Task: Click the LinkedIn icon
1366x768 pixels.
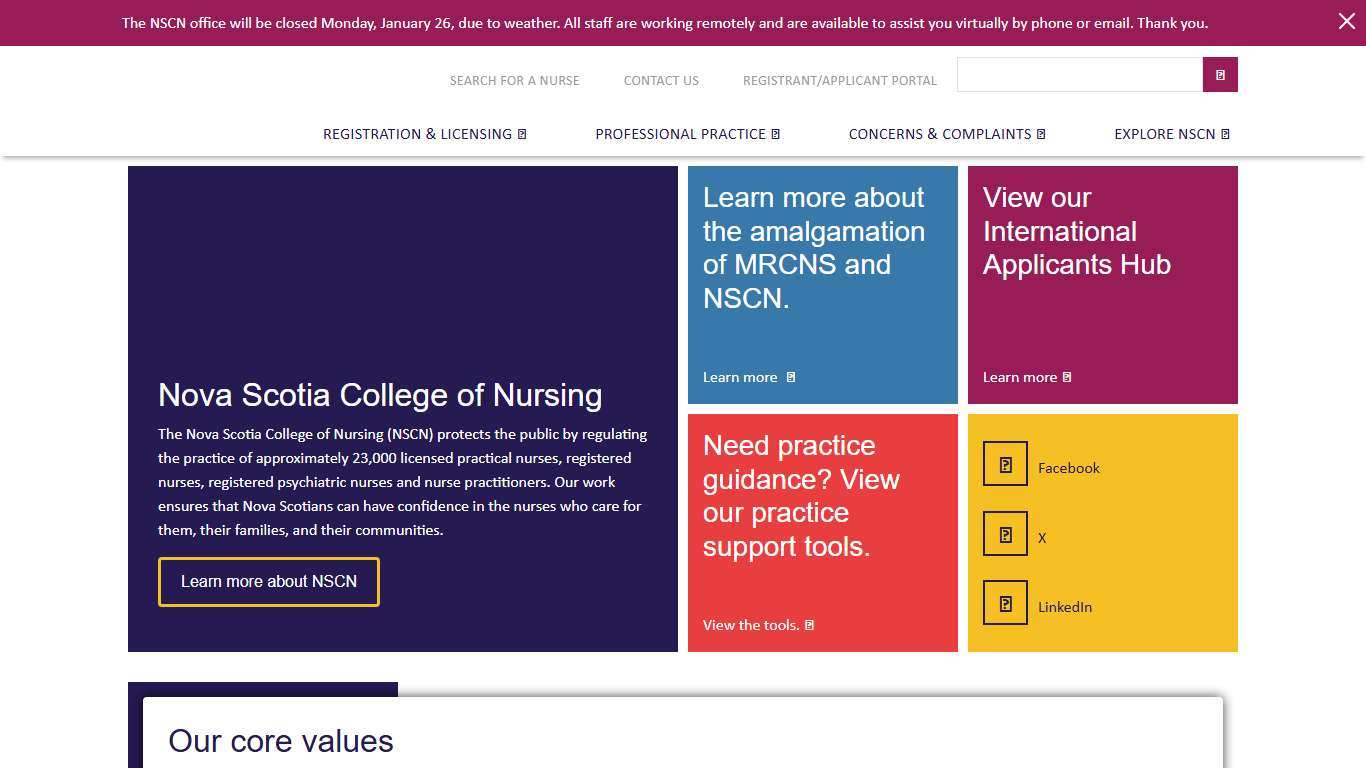Action: (1005, 602)
